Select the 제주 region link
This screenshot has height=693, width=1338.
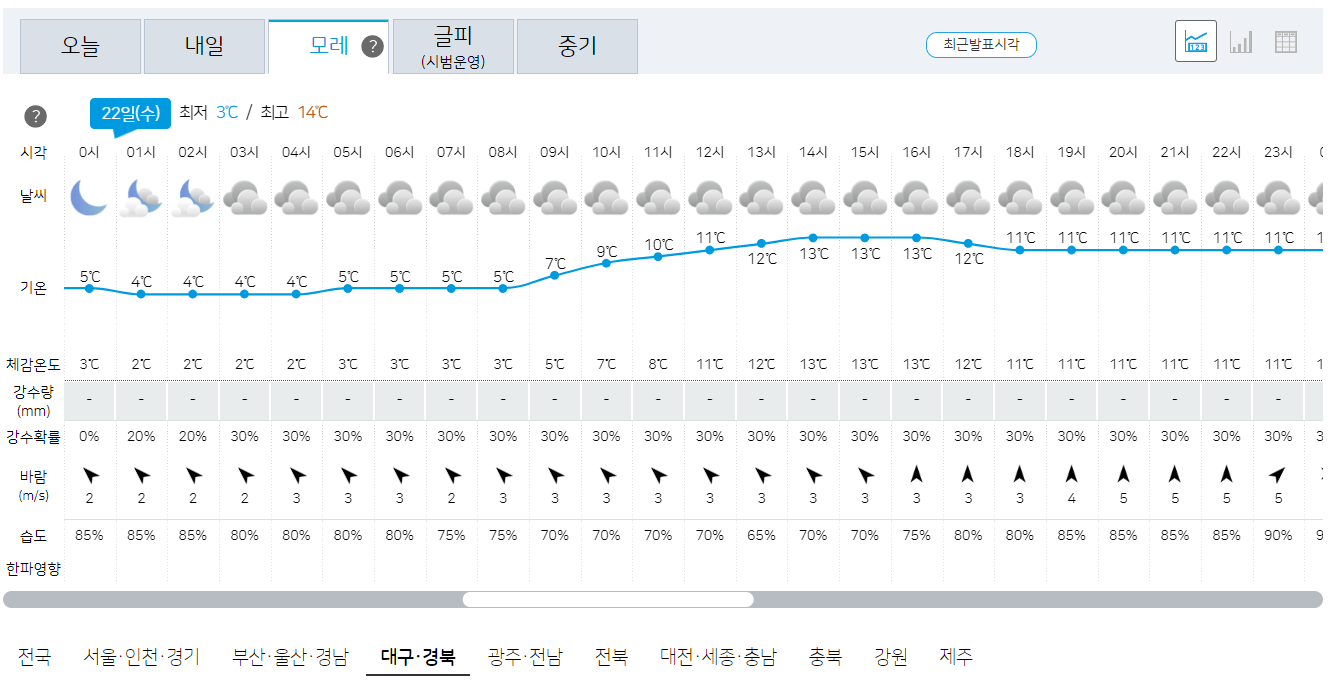957,657
